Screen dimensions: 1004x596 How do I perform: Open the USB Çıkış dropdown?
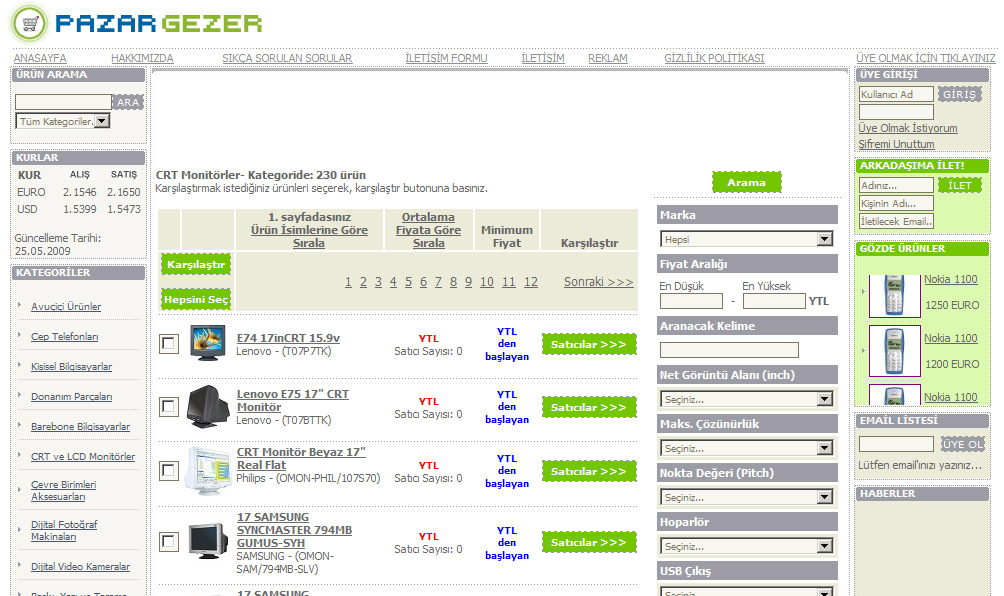point(746,592)
